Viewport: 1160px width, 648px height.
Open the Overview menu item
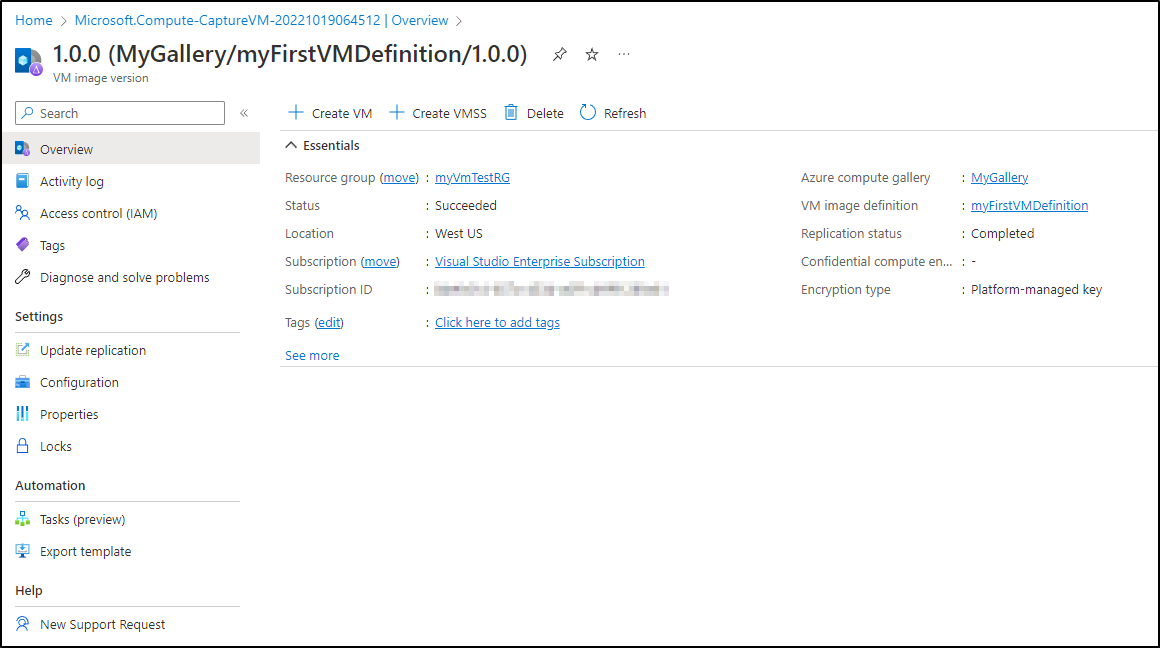pyautogui.click(x=132, y=149)
